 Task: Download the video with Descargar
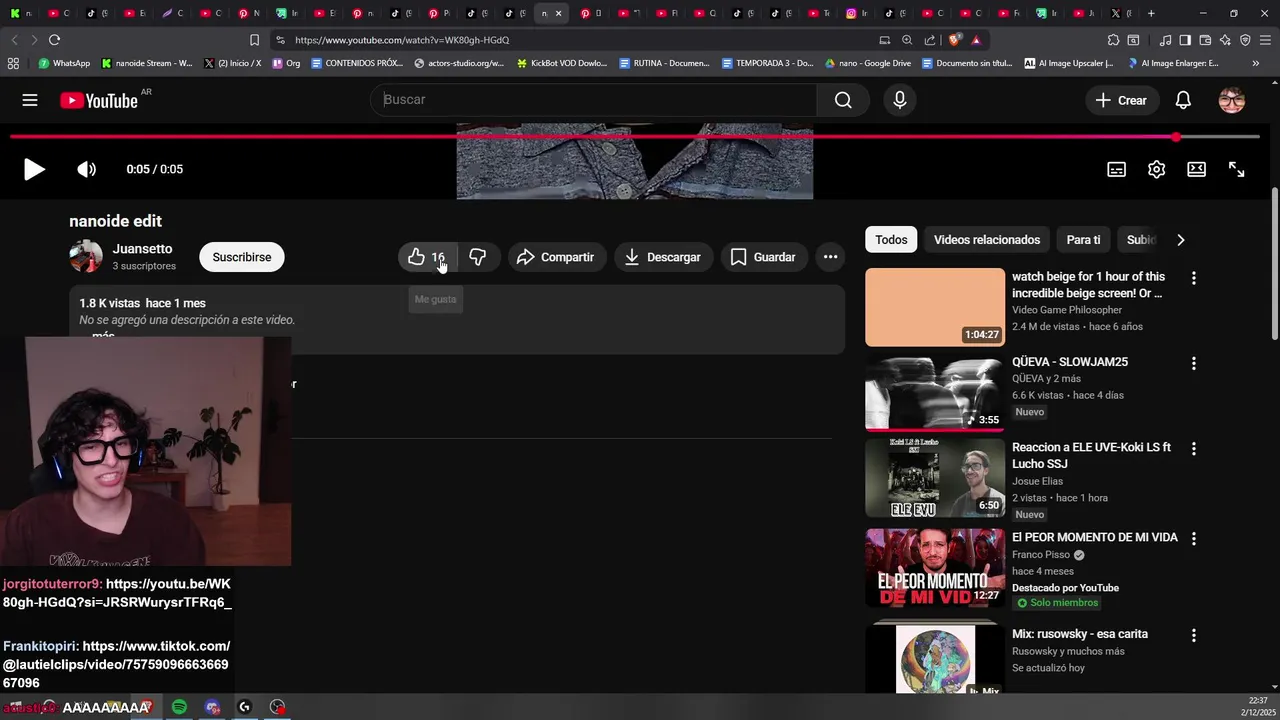tap(663, 257)
